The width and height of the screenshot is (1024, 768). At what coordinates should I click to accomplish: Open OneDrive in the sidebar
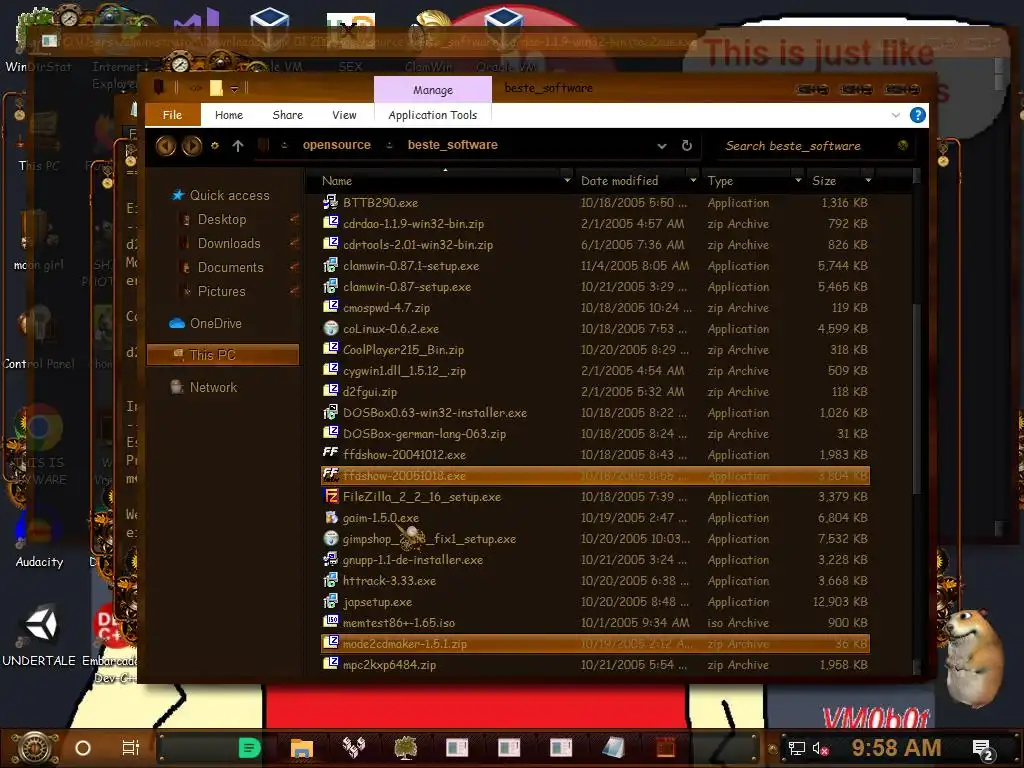206,323
